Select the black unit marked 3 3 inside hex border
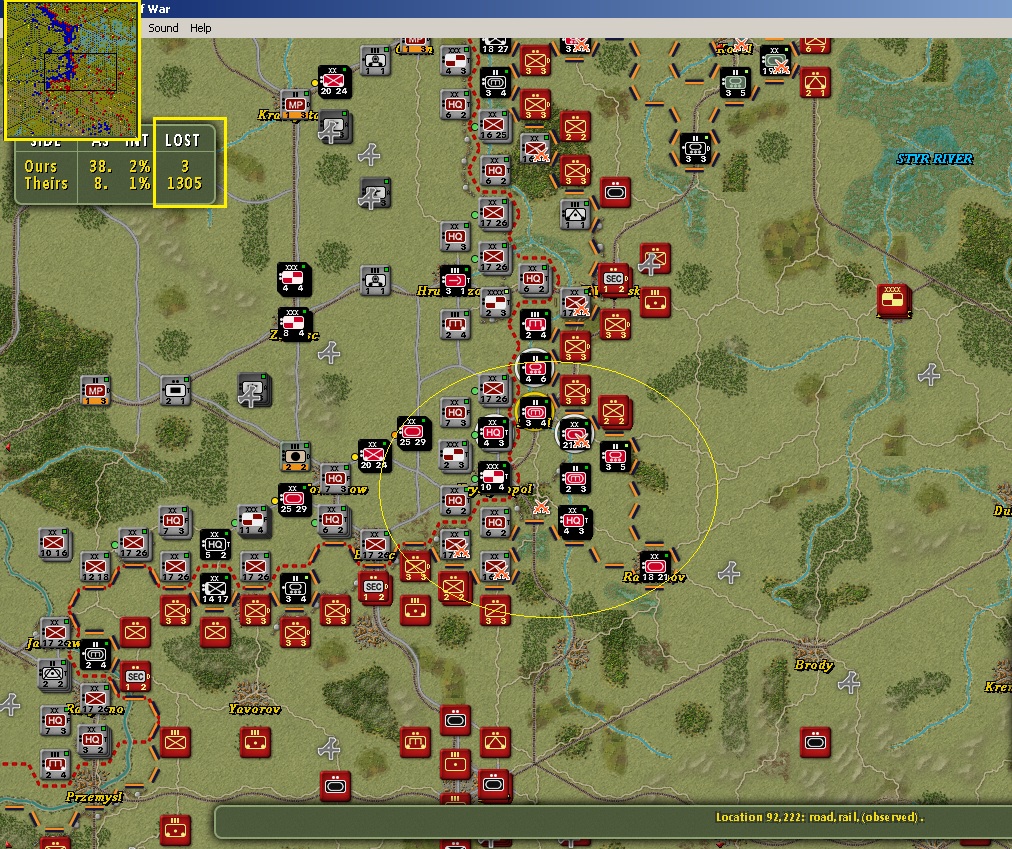This screenshot has width=1012, height=849. (x=696, y=148)
